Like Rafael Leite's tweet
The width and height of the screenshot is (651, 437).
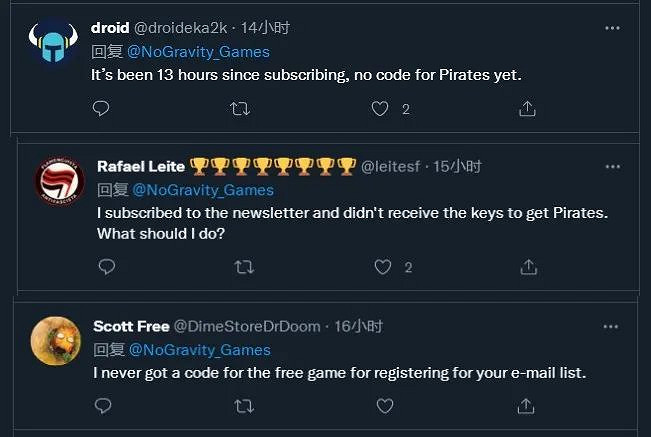coord(383,267)
